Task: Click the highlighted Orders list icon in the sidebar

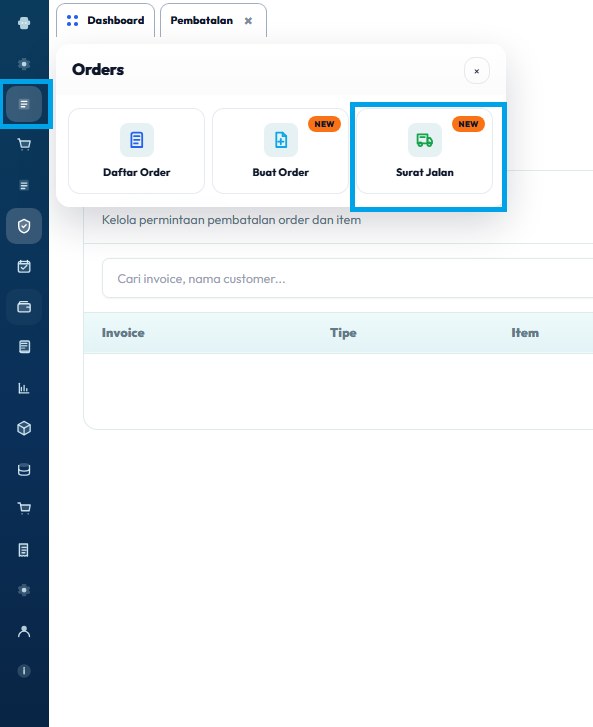Action: pos(24,104)
